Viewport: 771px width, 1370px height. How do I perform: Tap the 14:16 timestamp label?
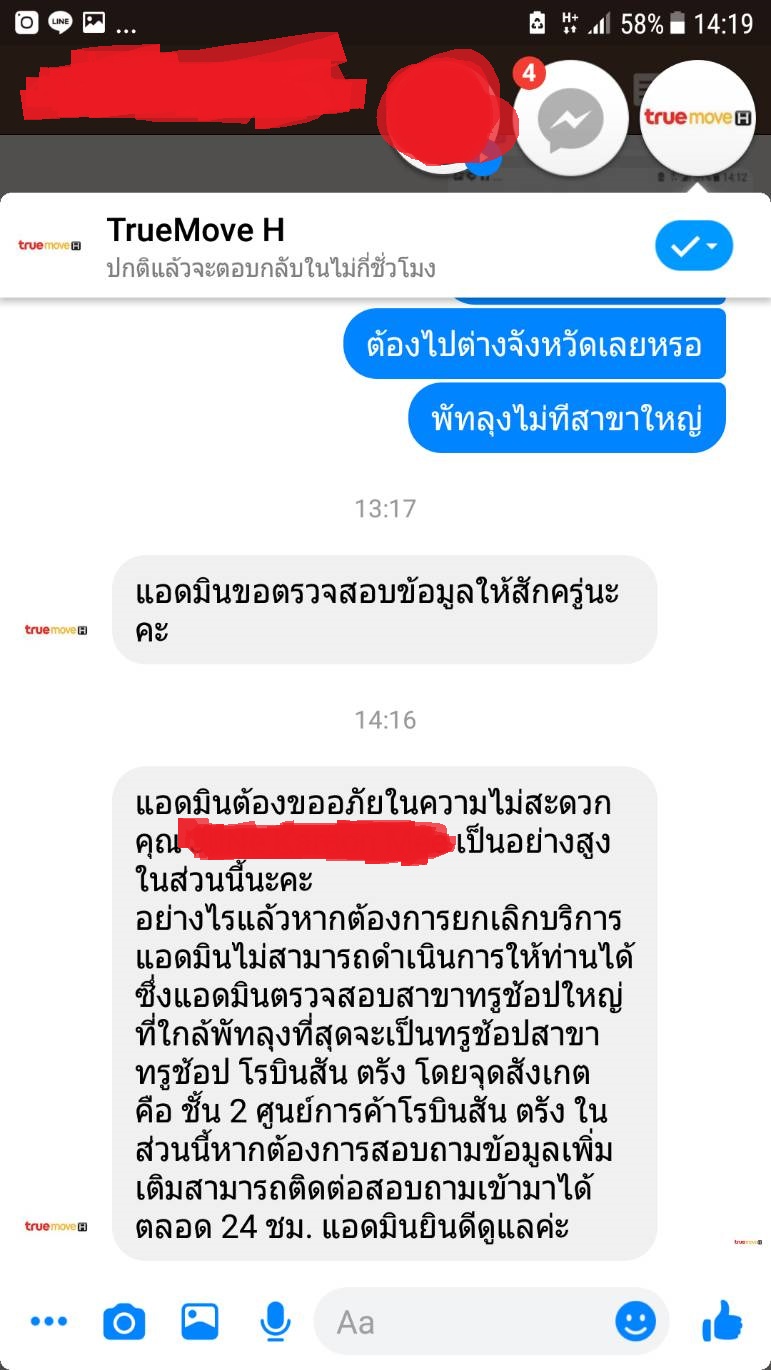tap(385, 720)
